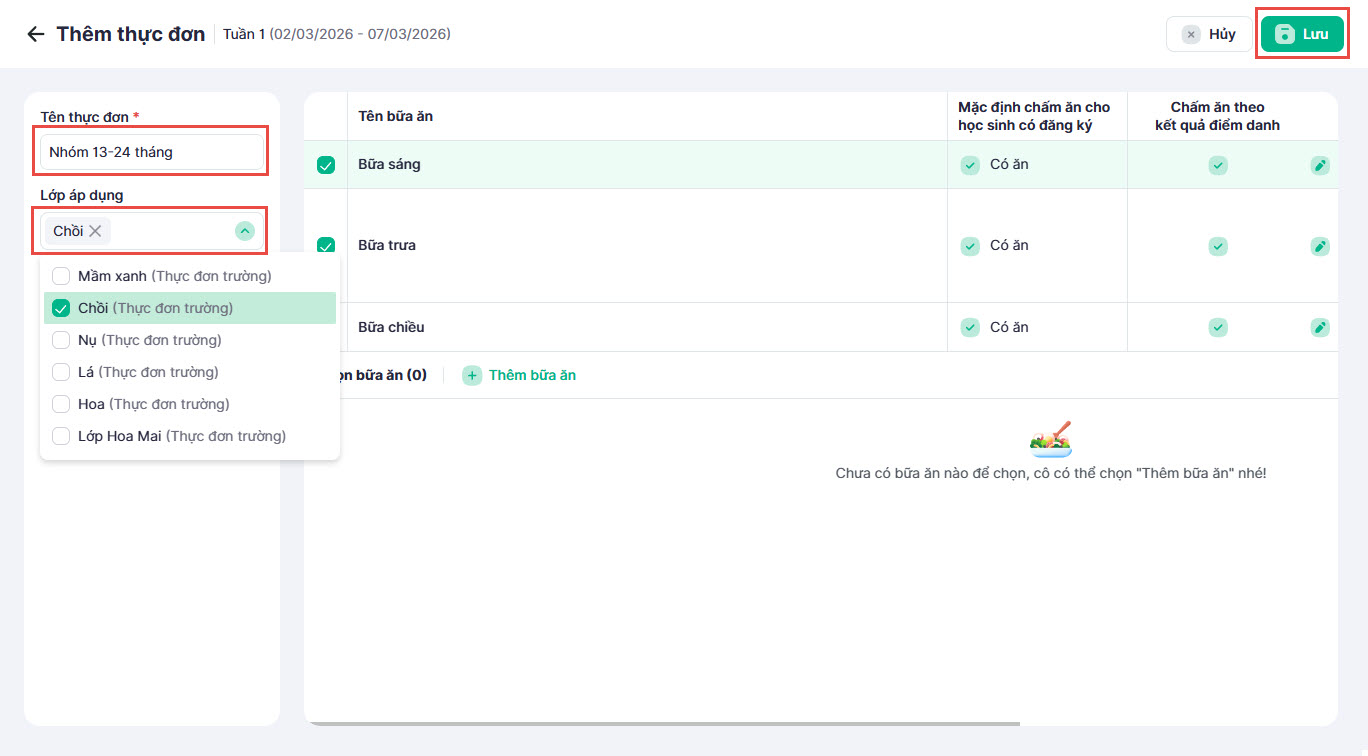Toggle the attendance check icon in the Bữa sáng row

pyautogui.click(x=1217, y=165)
